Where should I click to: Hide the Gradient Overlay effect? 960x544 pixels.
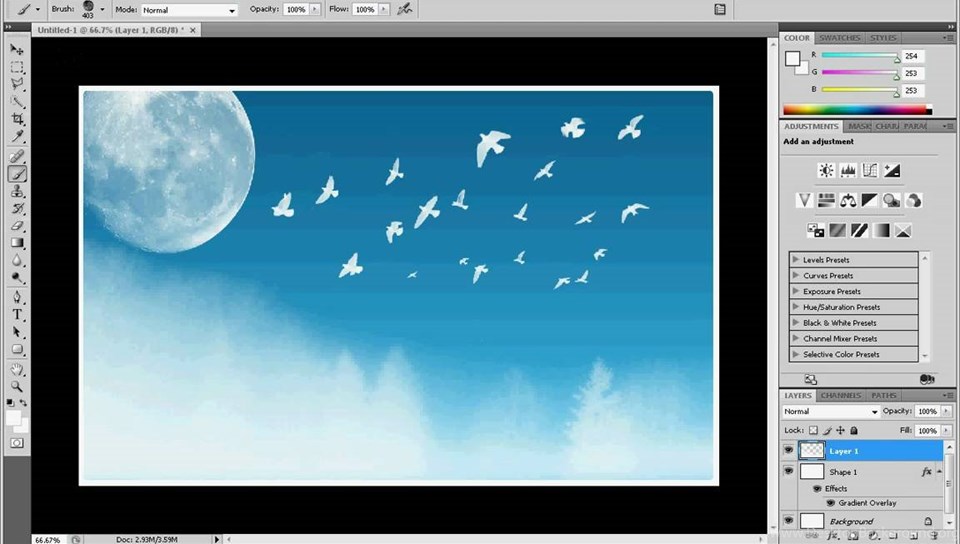pyautogui.click(x=830, y=503)
